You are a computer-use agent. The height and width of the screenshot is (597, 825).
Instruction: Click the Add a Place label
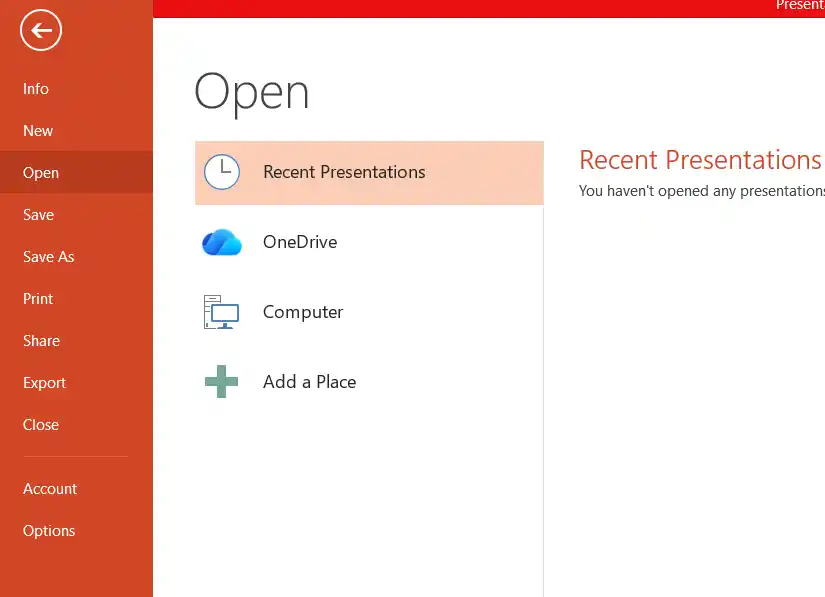pos(309,381)
